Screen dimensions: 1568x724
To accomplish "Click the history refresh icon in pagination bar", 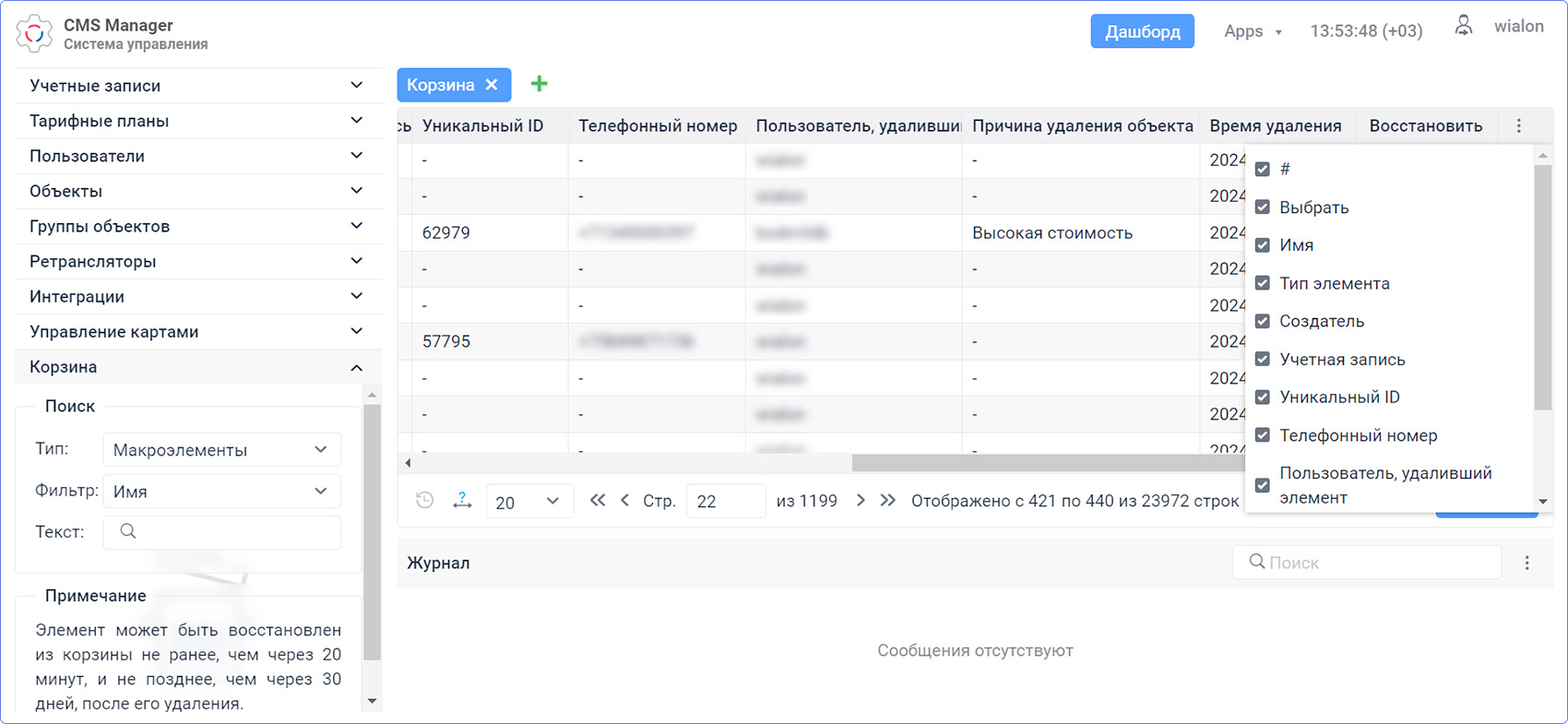I will click(x=424, y=501).
